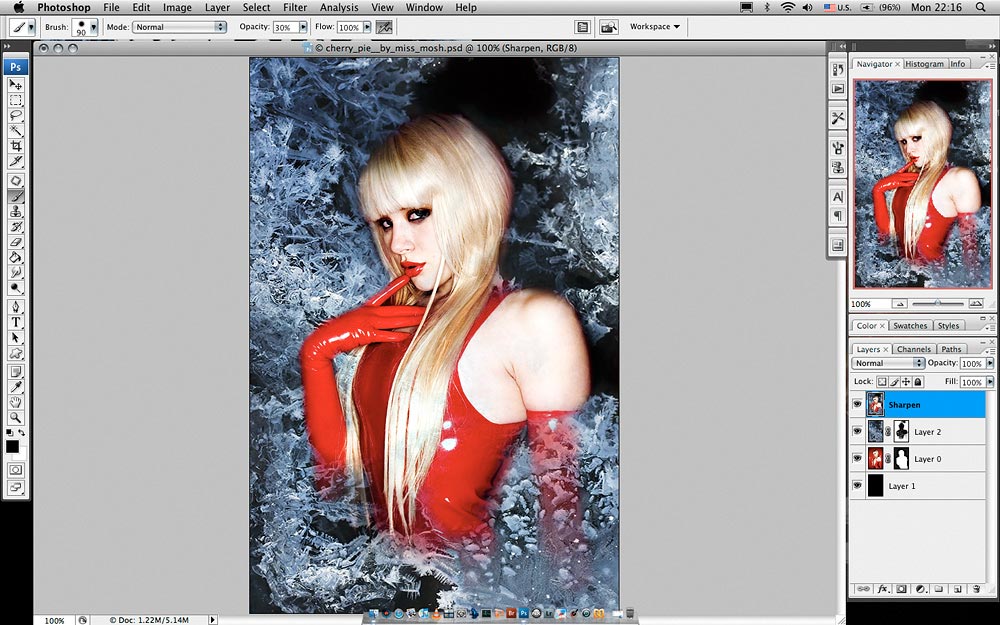Open the Brush preset picker arrow
Screen dimensions: 1000x625
click(x=94, y=27)
